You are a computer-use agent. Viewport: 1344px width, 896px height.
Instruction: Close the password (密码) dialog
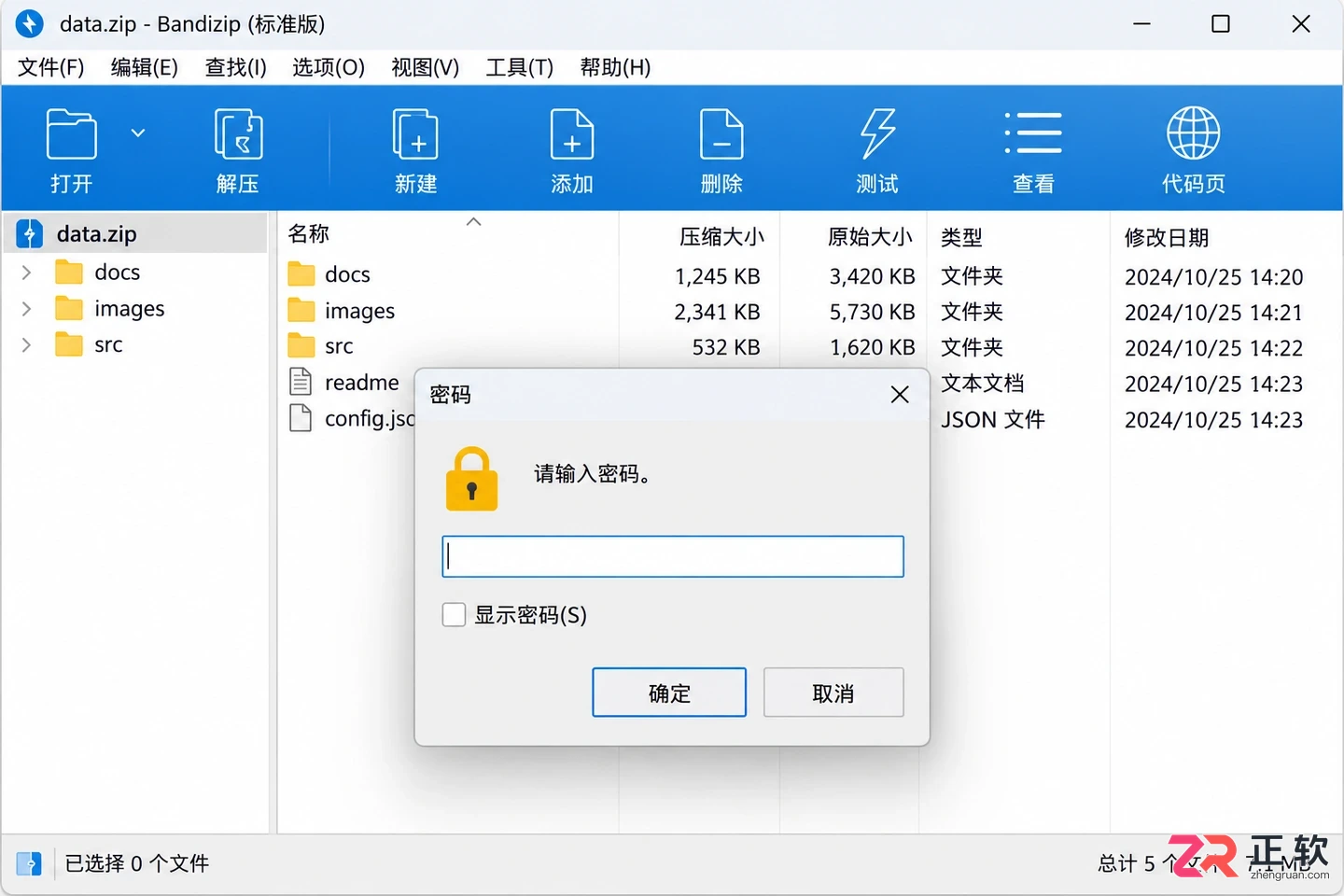(900, 395)
